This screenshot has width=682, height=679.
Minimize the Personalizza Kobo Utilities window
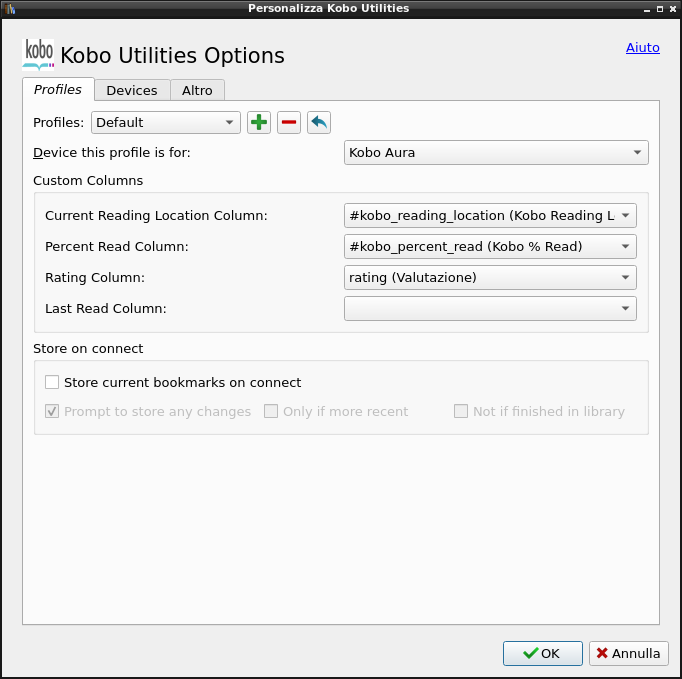pyautogui.click(x=647, y=9)
